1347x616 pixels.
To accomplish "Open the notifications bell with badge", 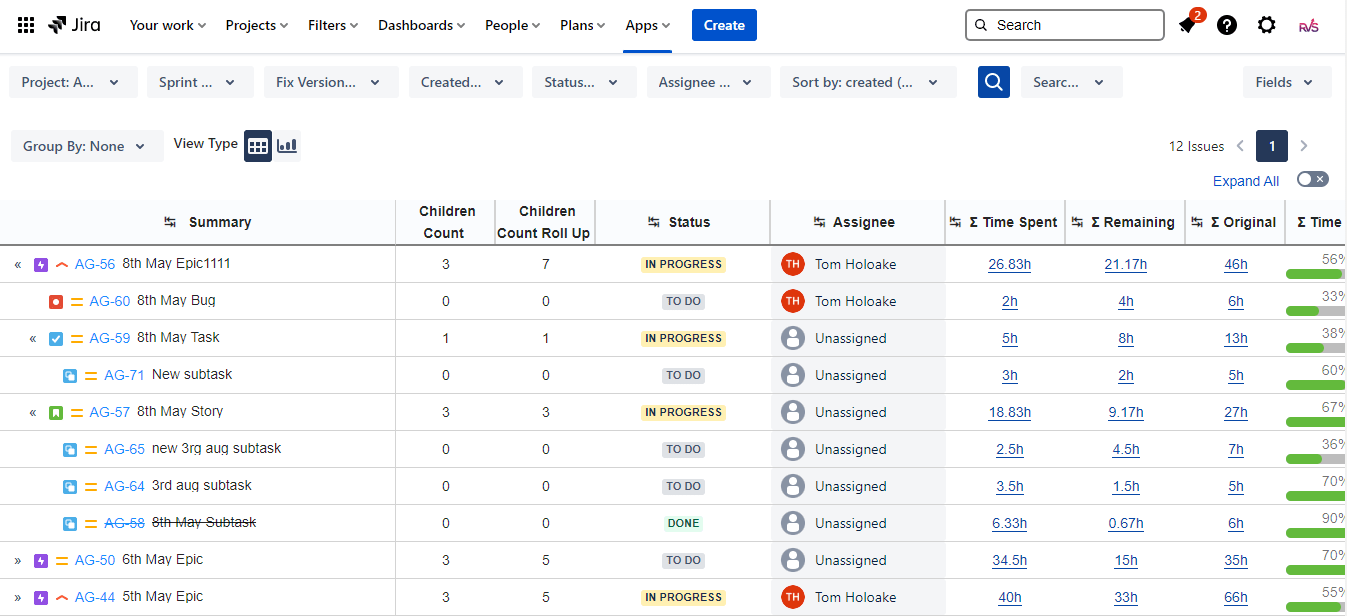I will click(x=1188, y=25).
